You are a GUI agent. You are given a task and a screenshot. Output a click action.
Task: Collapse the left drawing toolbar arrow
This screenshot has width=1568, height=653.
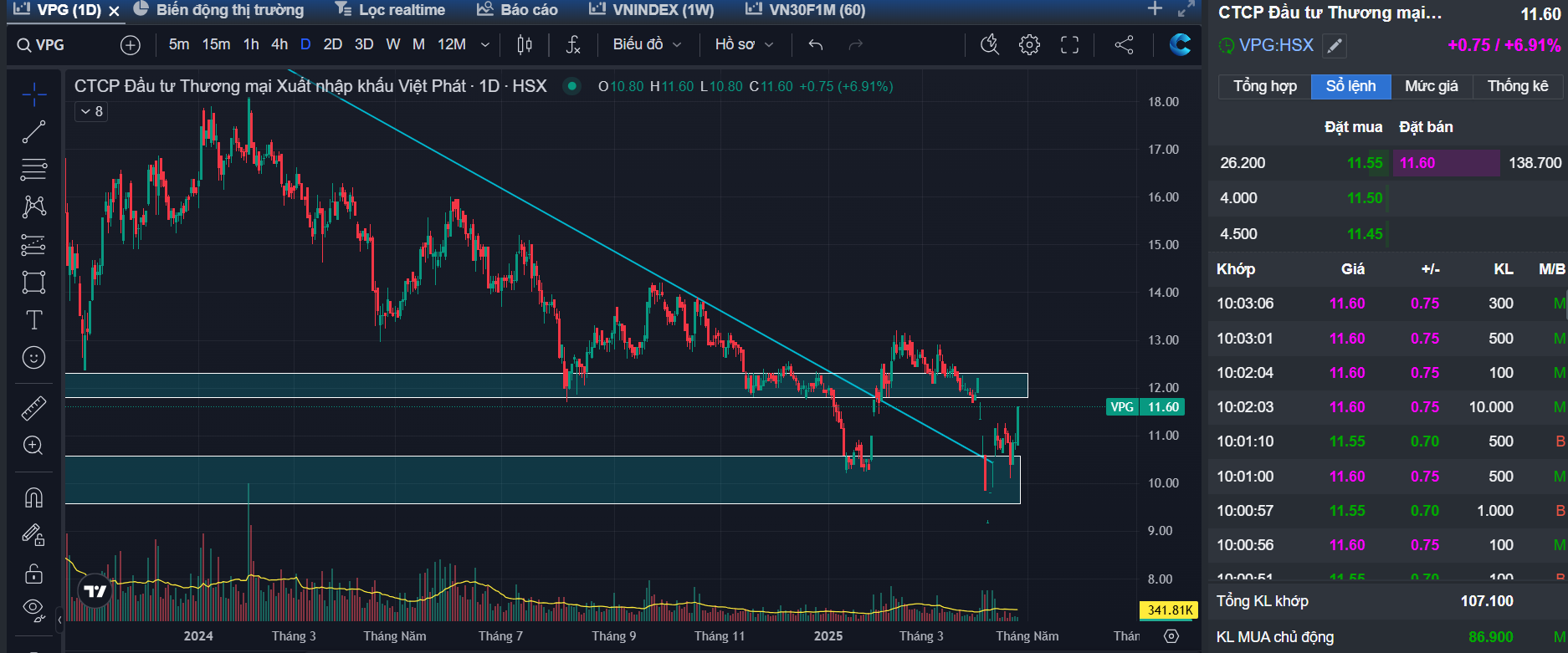click(x=59, y=620)
